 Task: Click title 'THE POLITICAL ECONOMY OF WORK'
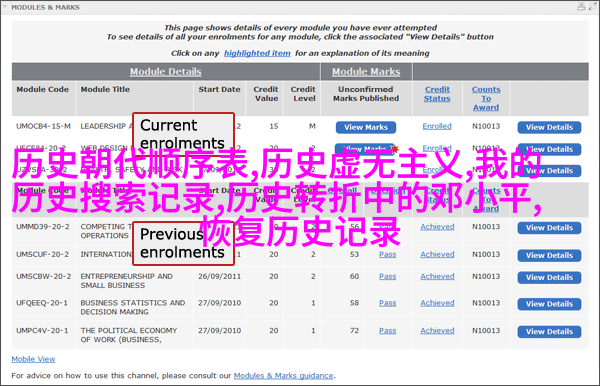129,335
